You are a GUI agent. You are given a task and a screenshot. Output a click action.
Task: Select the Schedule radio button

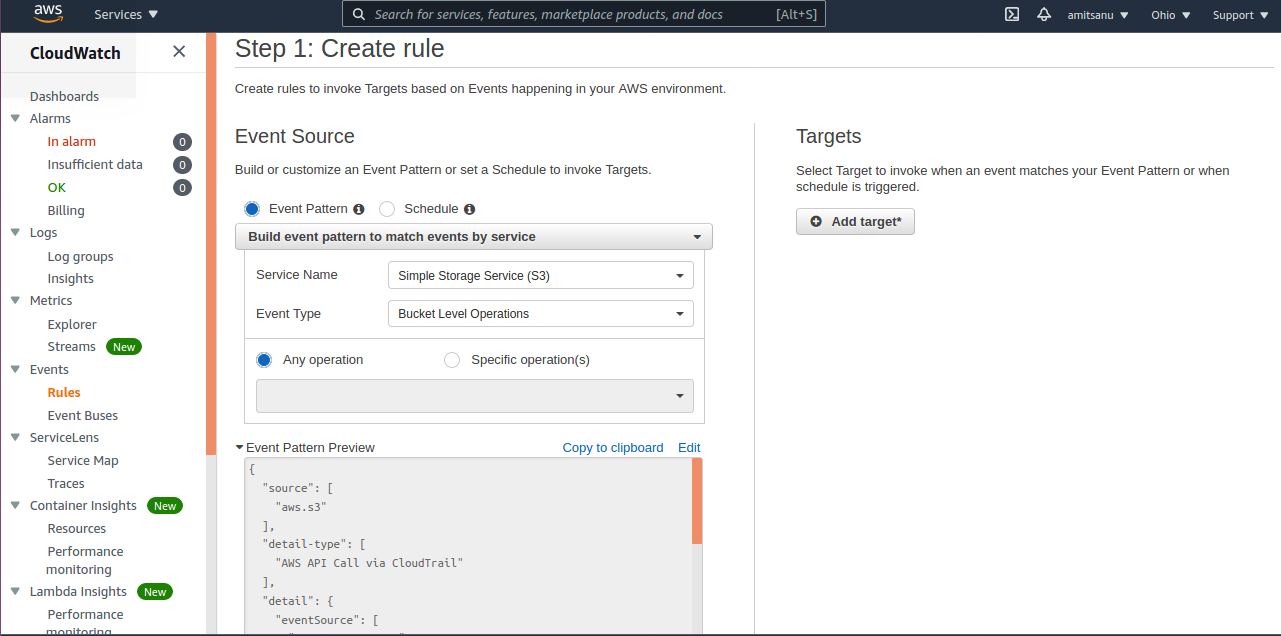click(387, 209)
